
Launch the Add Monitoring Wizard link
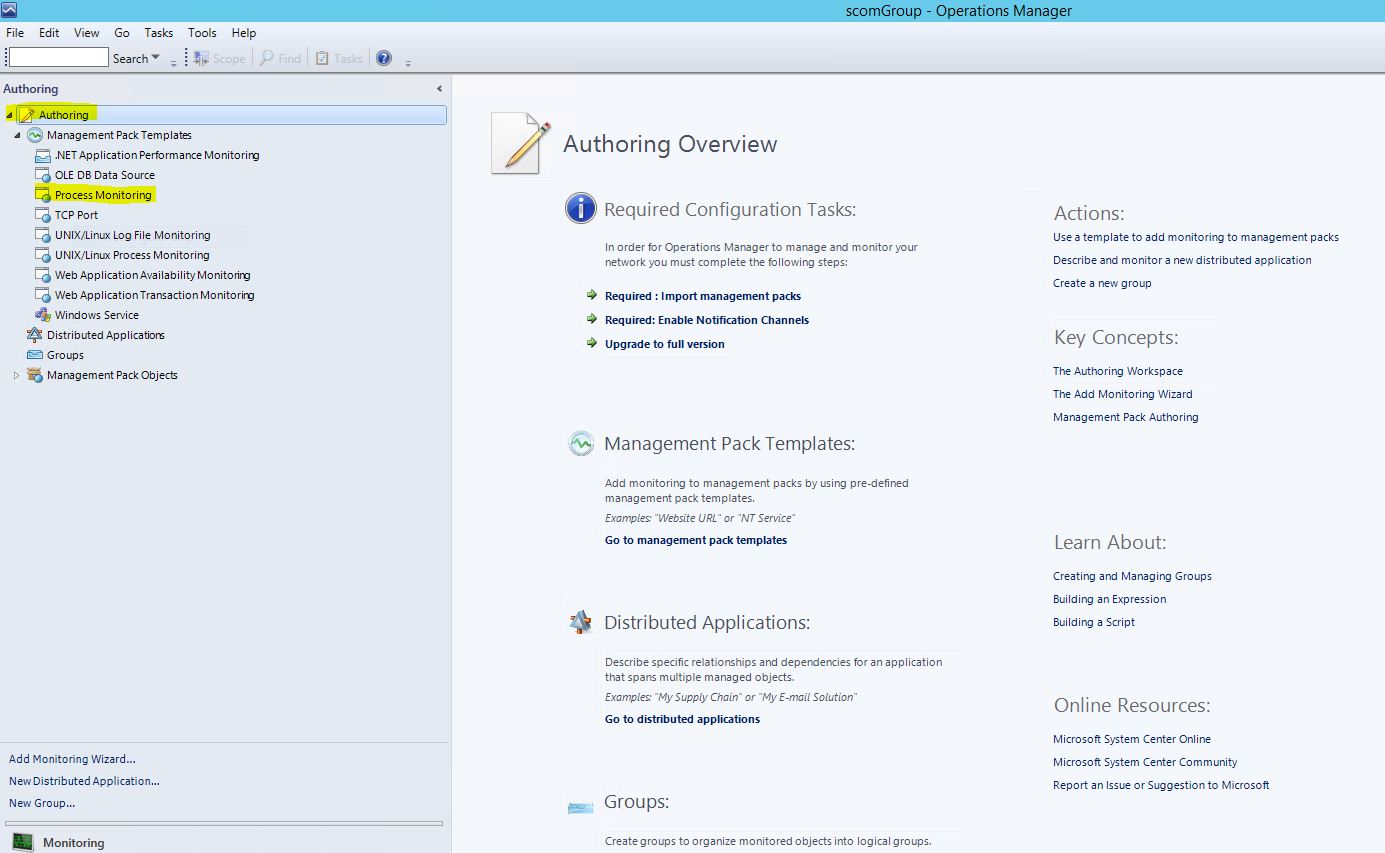tap(72, 759)
